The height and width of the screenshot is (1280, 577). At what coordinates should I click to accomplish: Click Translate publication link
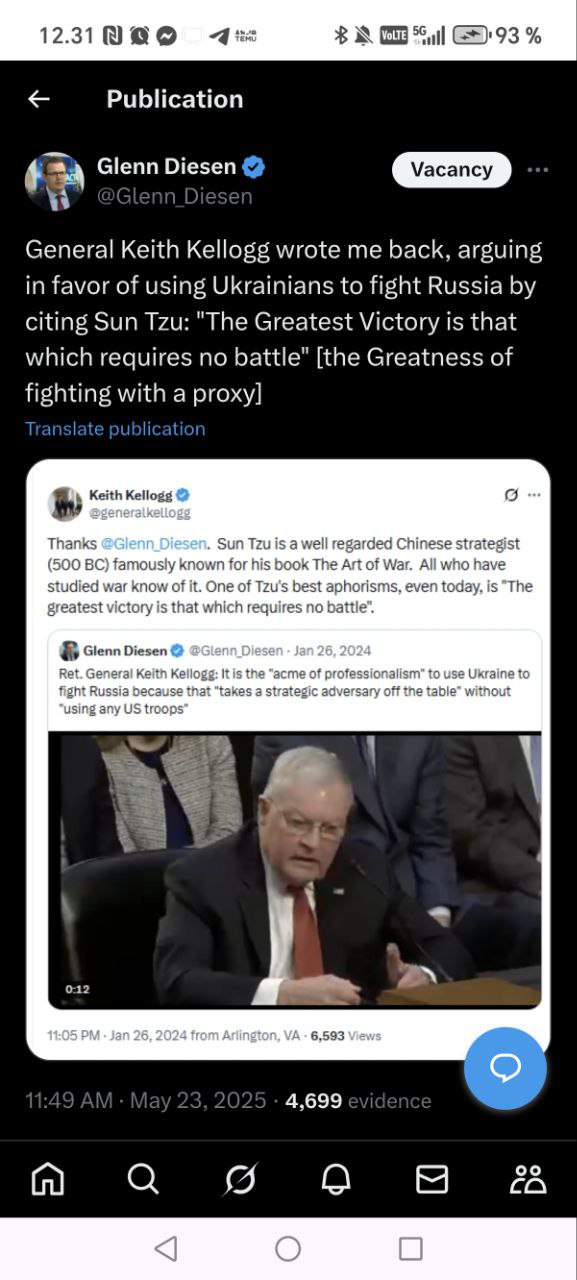[x=115, y=429]
